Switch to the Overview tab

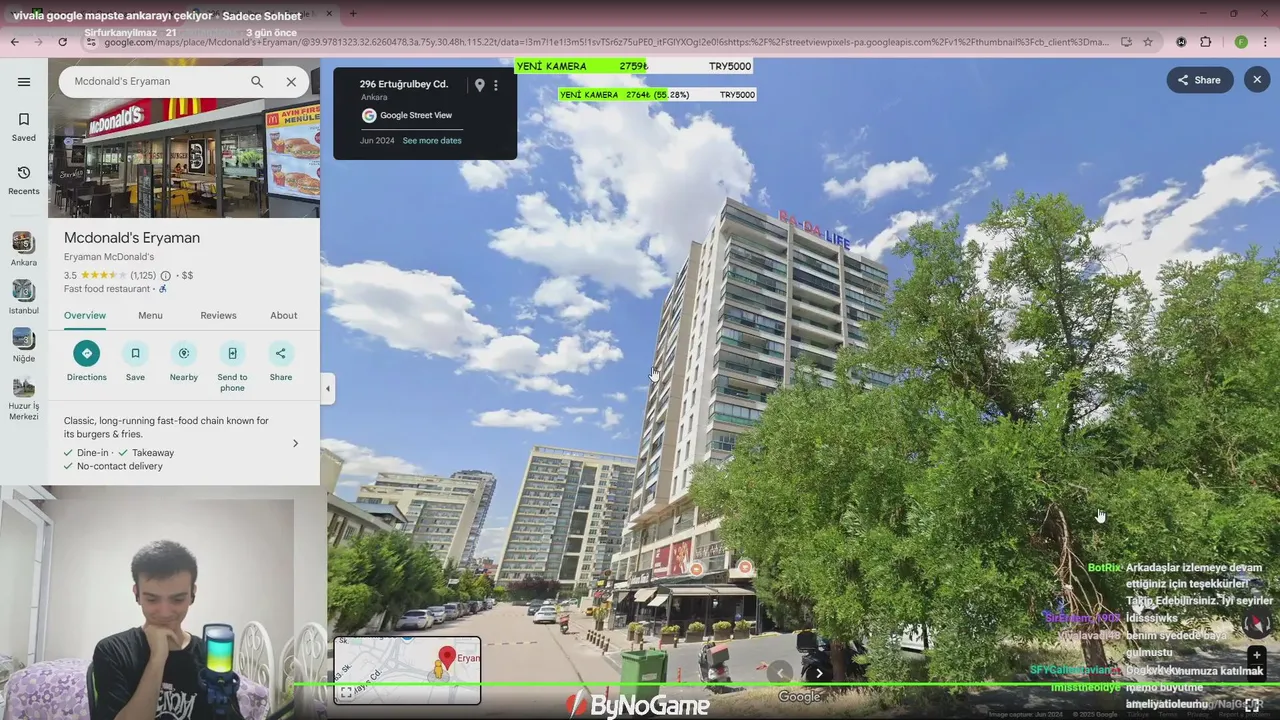coord(85,315)
